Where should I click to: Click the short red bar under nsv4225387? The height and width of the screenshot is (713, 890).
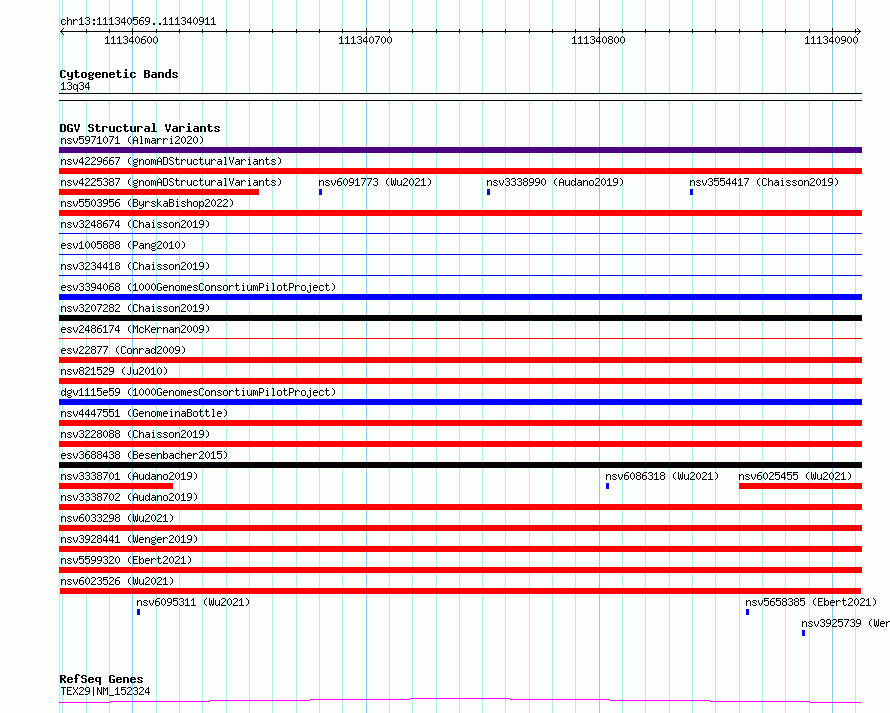click(x=159, y=192)
